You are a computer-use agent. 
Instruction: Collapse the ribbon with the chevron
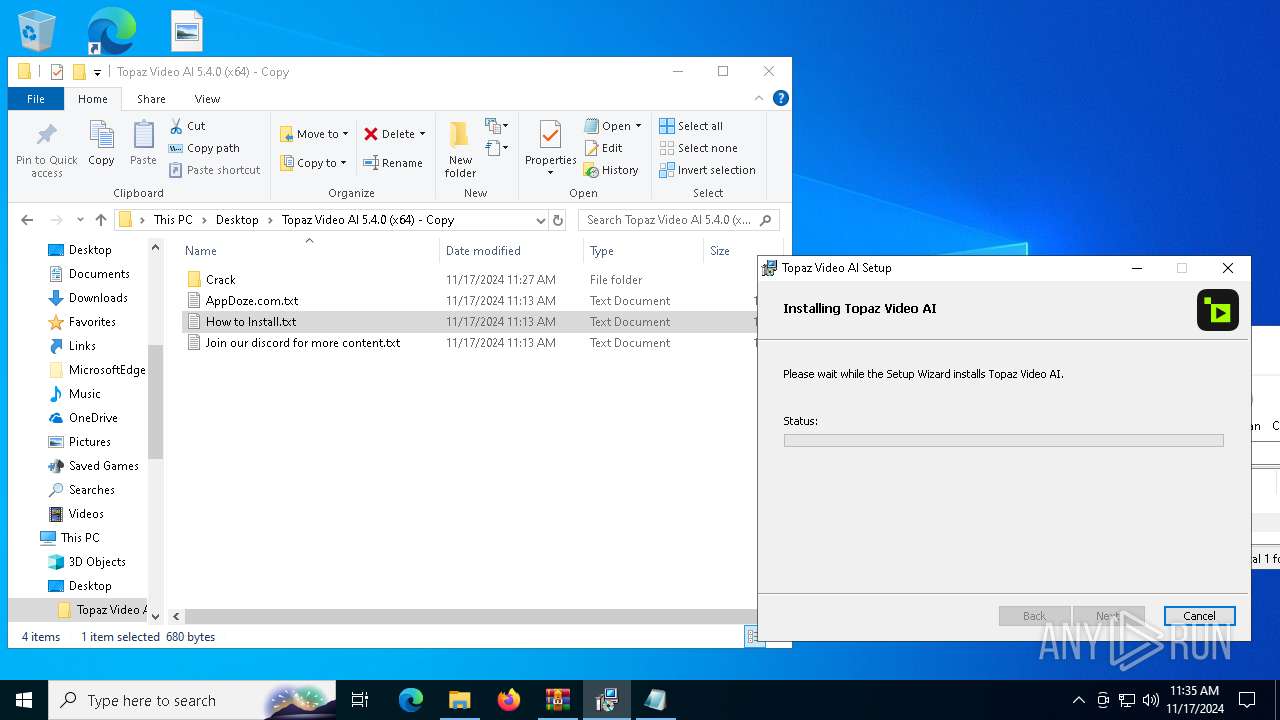pos(757,98)
